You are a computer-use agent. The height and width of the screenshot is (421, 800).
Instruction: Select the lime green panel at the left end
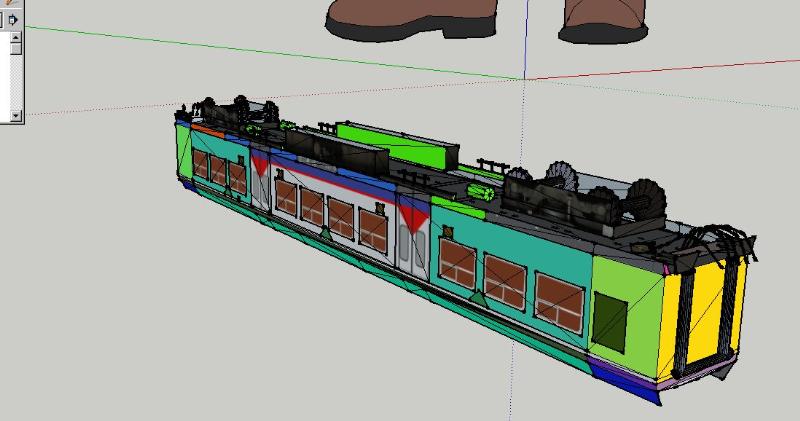pos(181,150)
